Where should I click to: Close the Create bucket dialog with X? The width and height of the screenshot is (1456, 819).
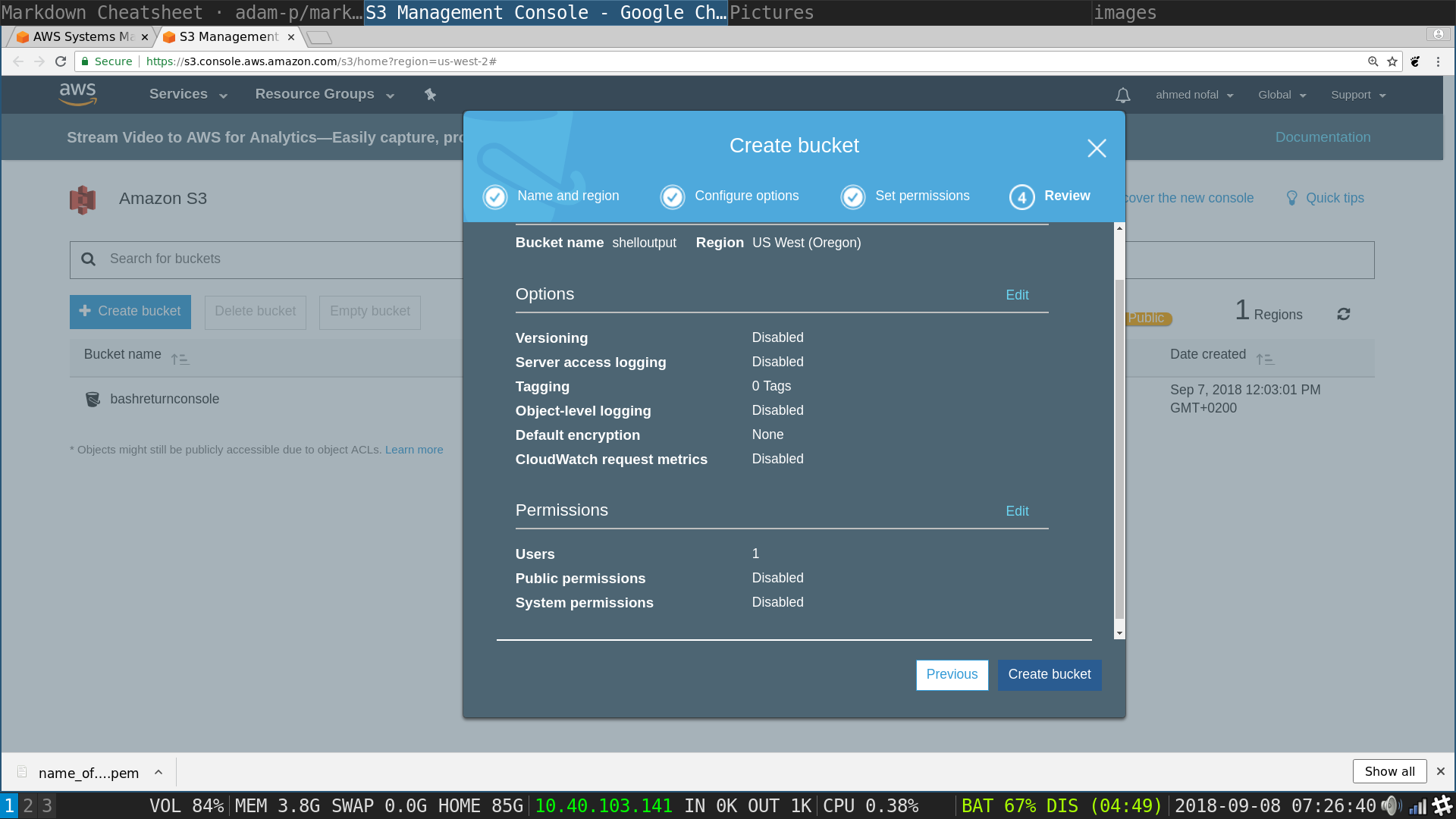(x=1096, y=148)
